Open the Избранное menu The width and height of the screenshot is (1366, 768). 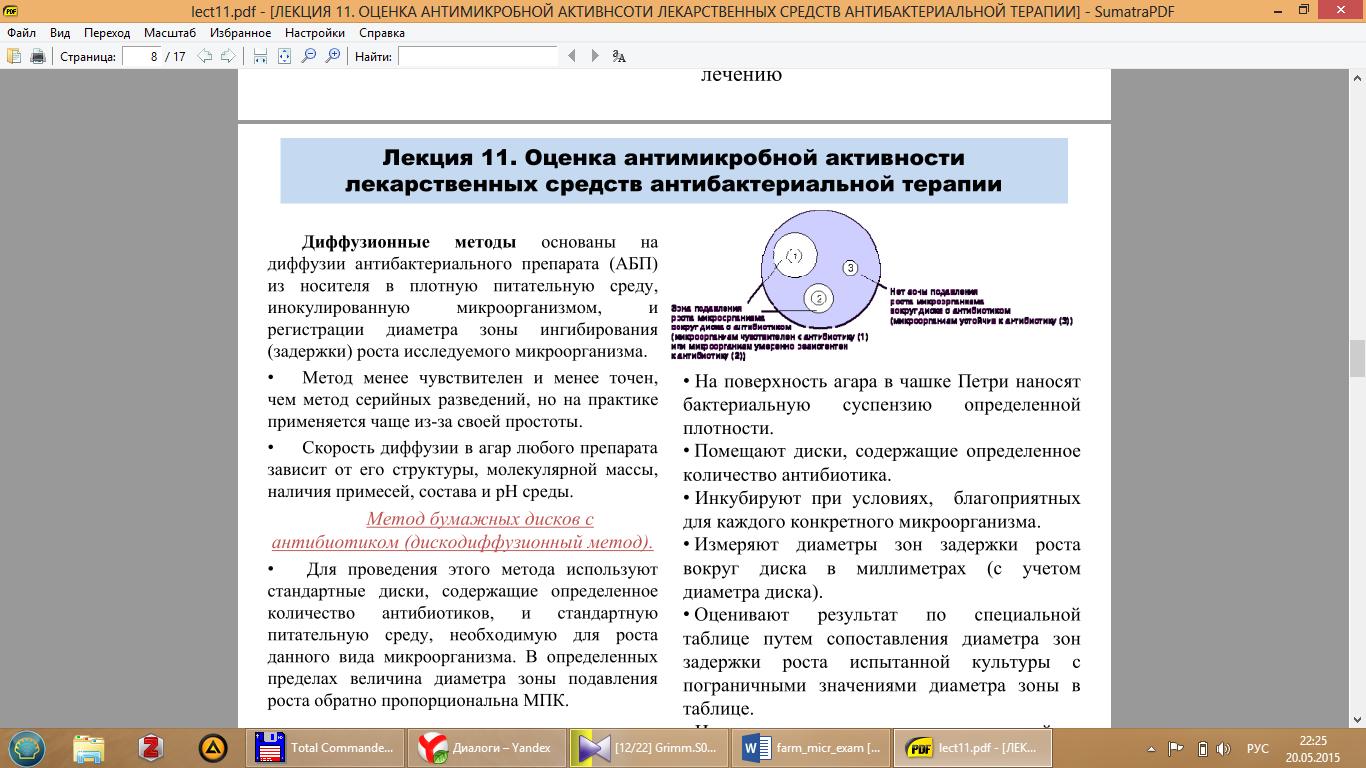coord(241,33)
